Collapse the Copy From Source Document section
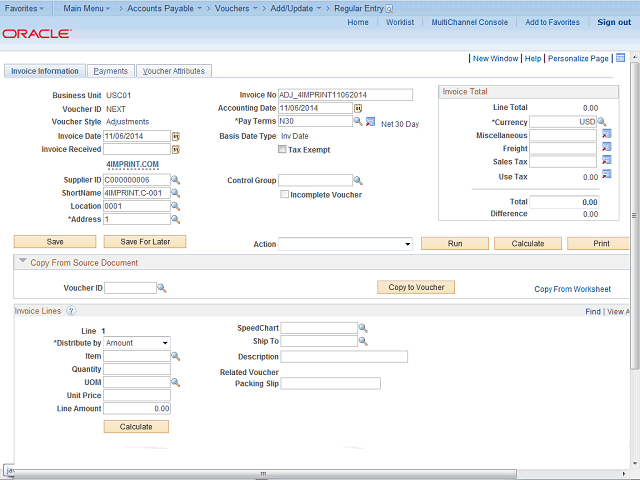Image resolution: width=640 pixels, height=480 pixels. click(22, 263)
